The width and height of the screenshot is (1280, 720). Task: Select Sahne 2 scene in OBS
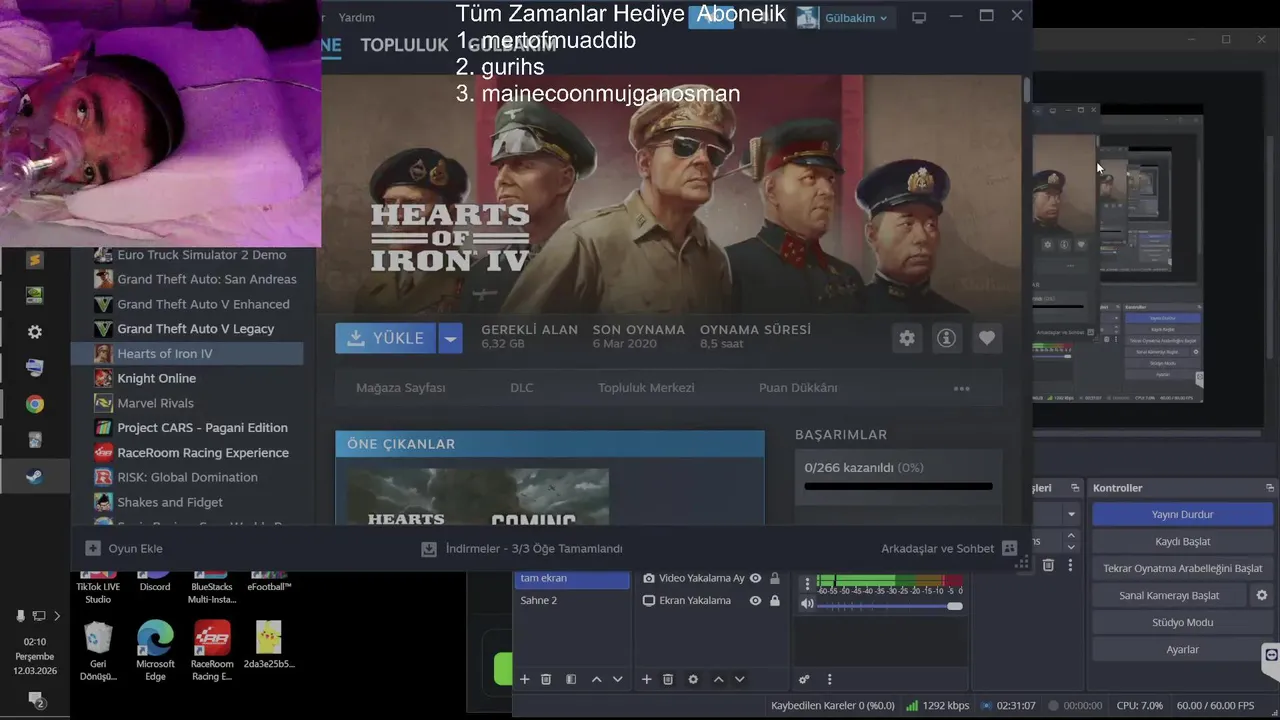(572, 601)
